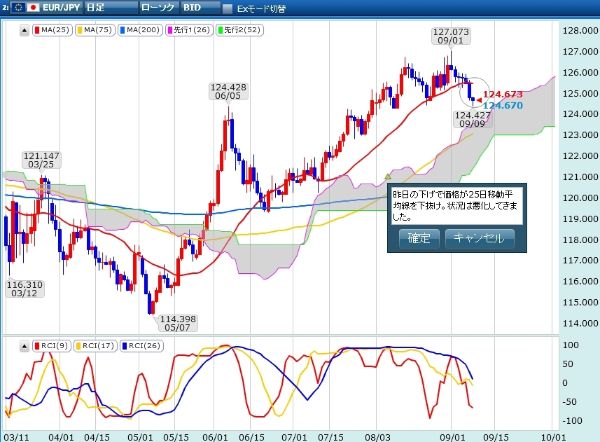
Task: Select the 124.427 09/09 low label
Action: click(472, 119)
